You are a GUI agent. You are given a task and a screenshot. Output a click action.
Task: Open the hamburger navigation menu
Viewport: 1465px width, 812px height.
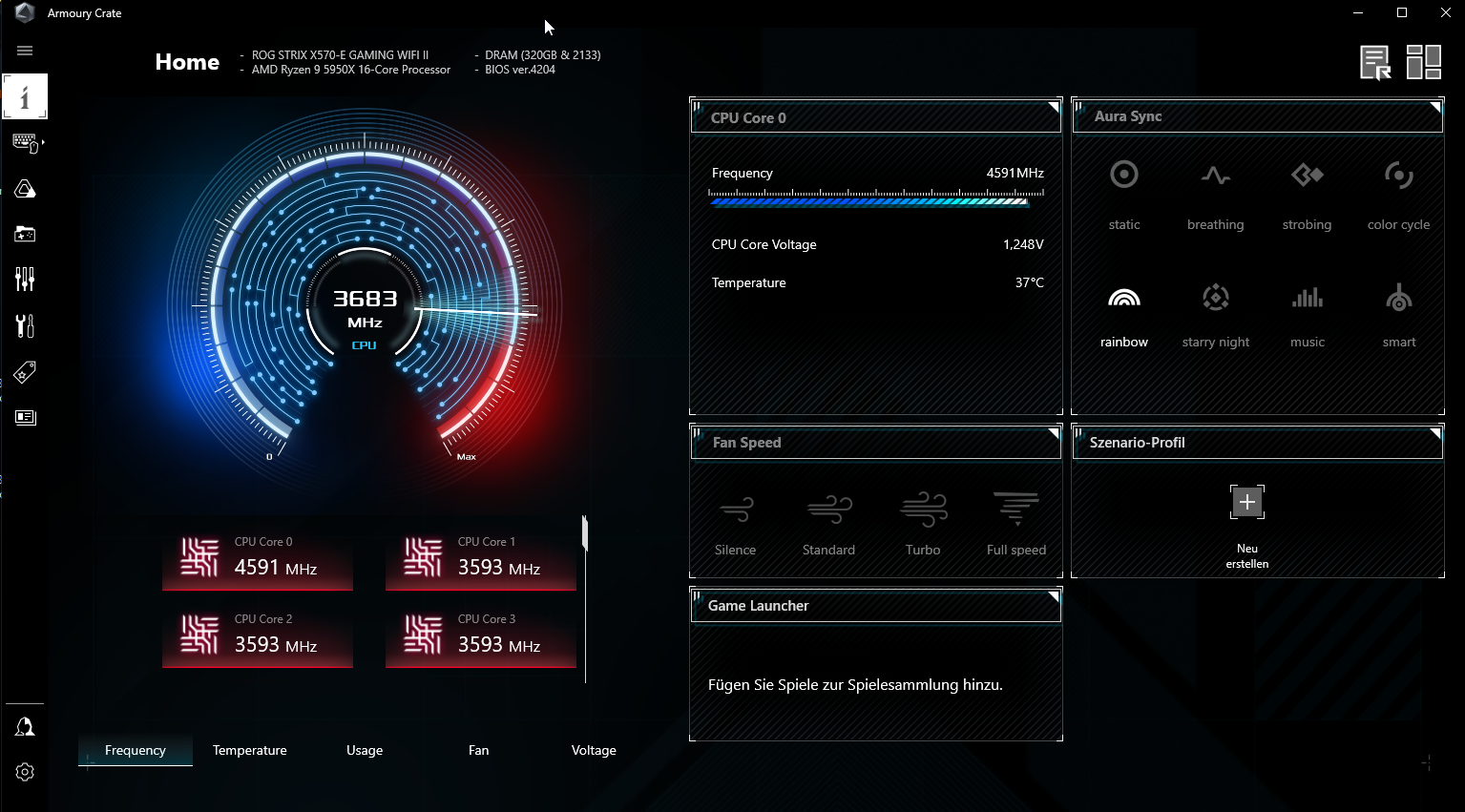click(25, 51)
